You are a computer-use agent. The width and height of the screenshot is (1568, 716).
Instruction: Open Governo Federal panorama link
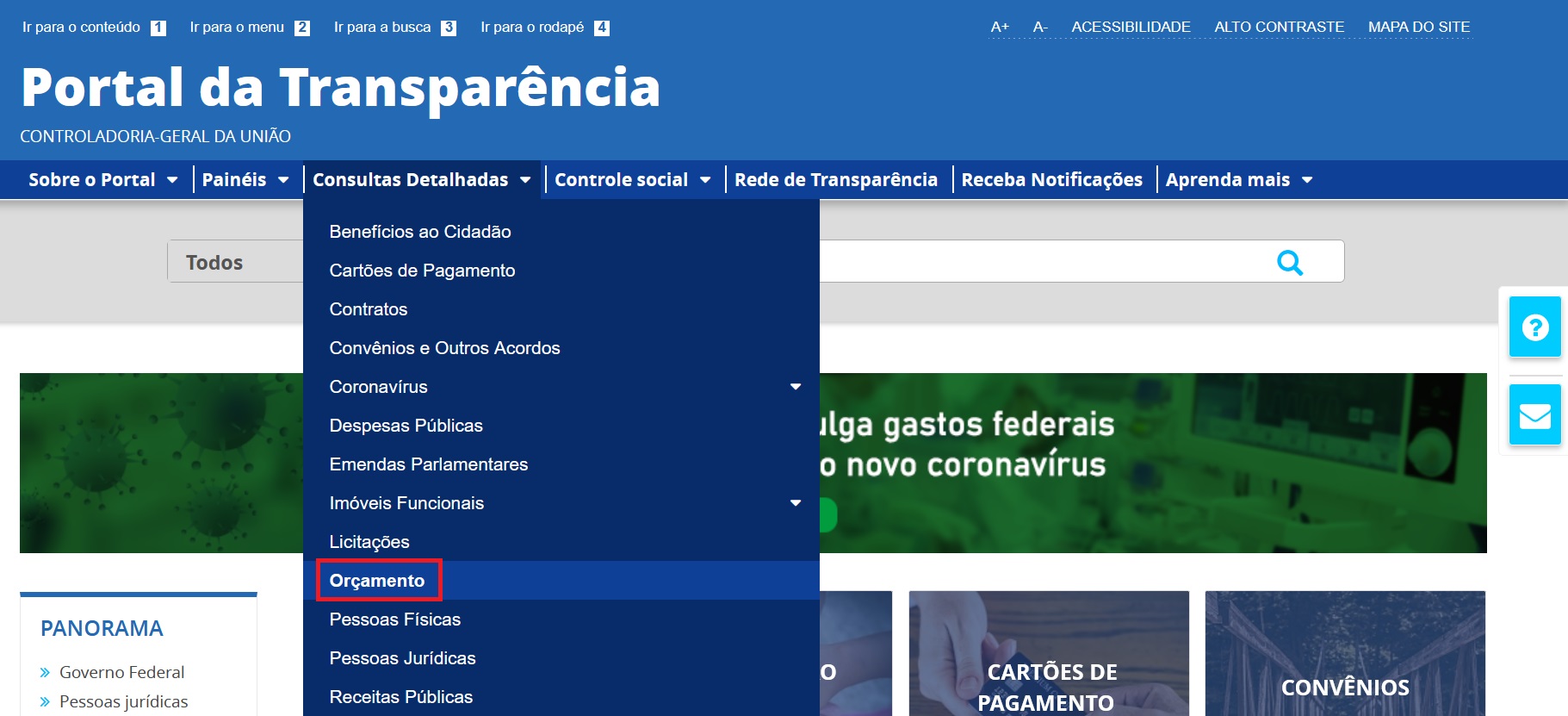pyautogui.click(x=121, y=672)
